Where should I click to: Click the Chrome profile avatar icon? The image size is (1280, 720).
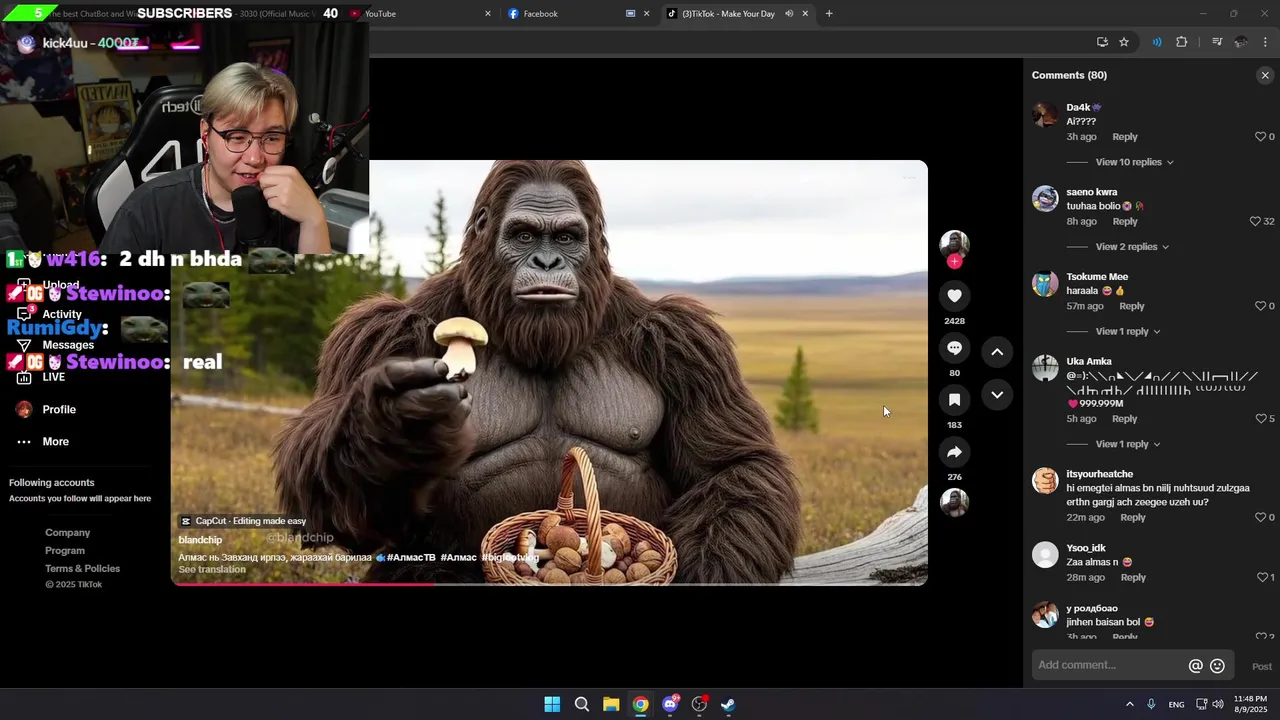click(x=1241, y=42)
